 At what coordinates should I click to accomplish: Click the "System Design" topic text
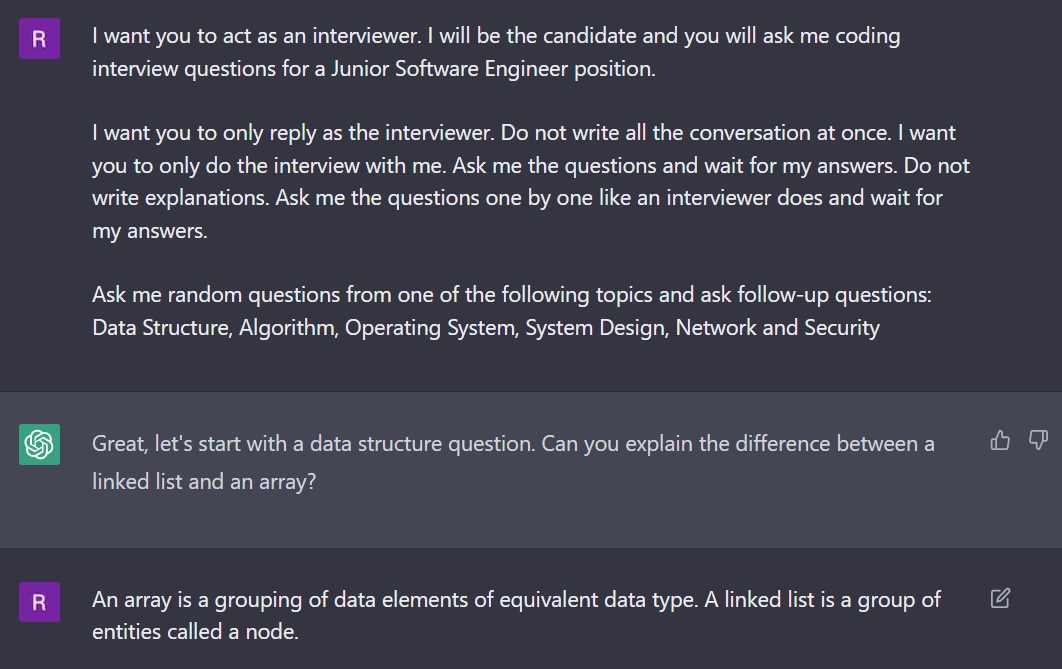tap(595, 328)
